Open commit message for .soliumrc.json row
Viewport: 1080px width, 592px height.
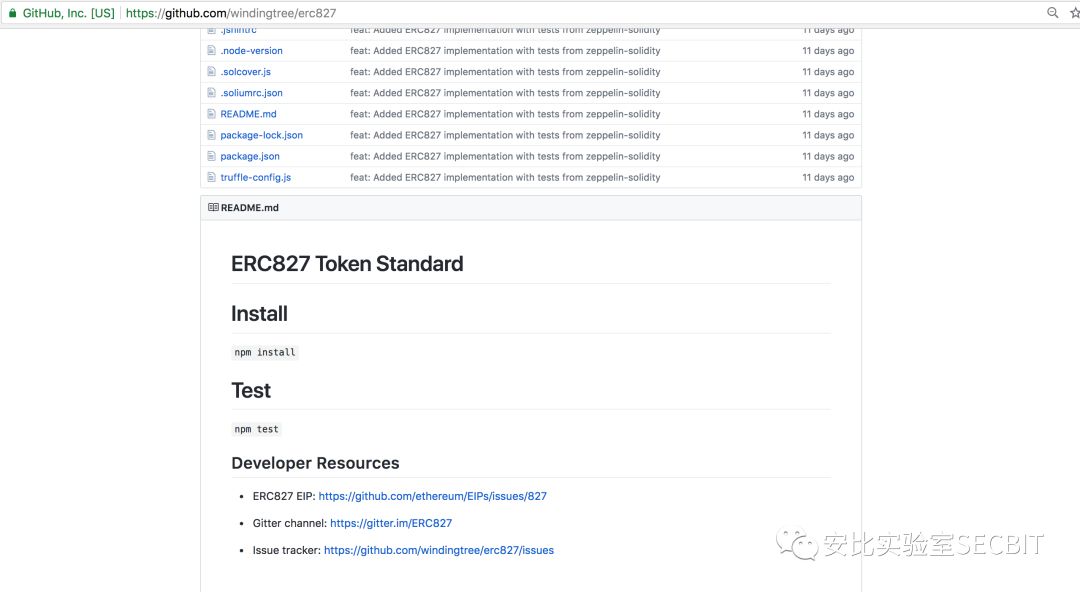tap(505, 93)
